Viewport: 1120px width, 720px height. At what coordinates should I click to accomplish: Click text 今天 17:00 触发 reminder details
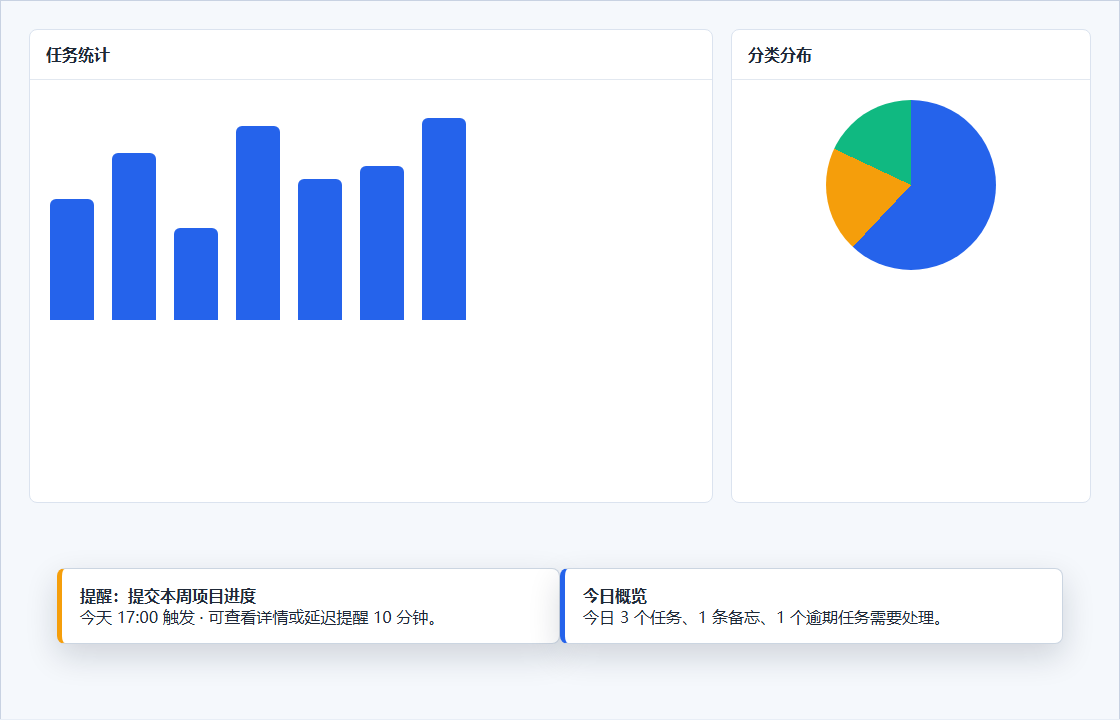pos(259,618)
